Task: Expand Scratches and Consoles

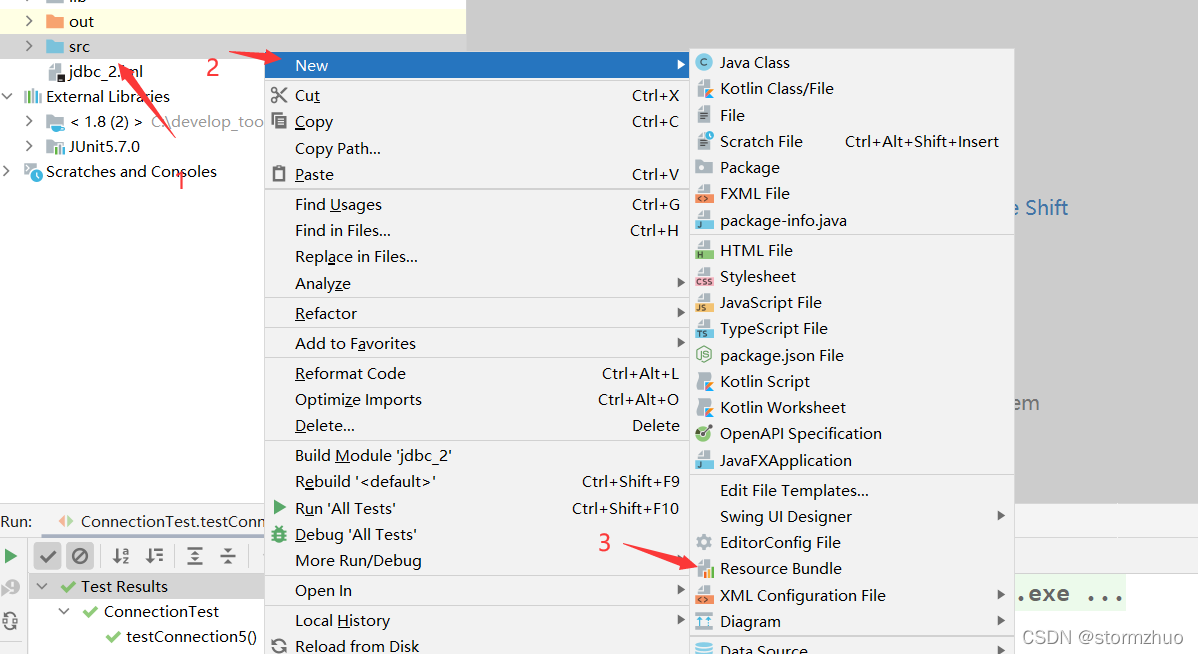Action: pos(8,171)
